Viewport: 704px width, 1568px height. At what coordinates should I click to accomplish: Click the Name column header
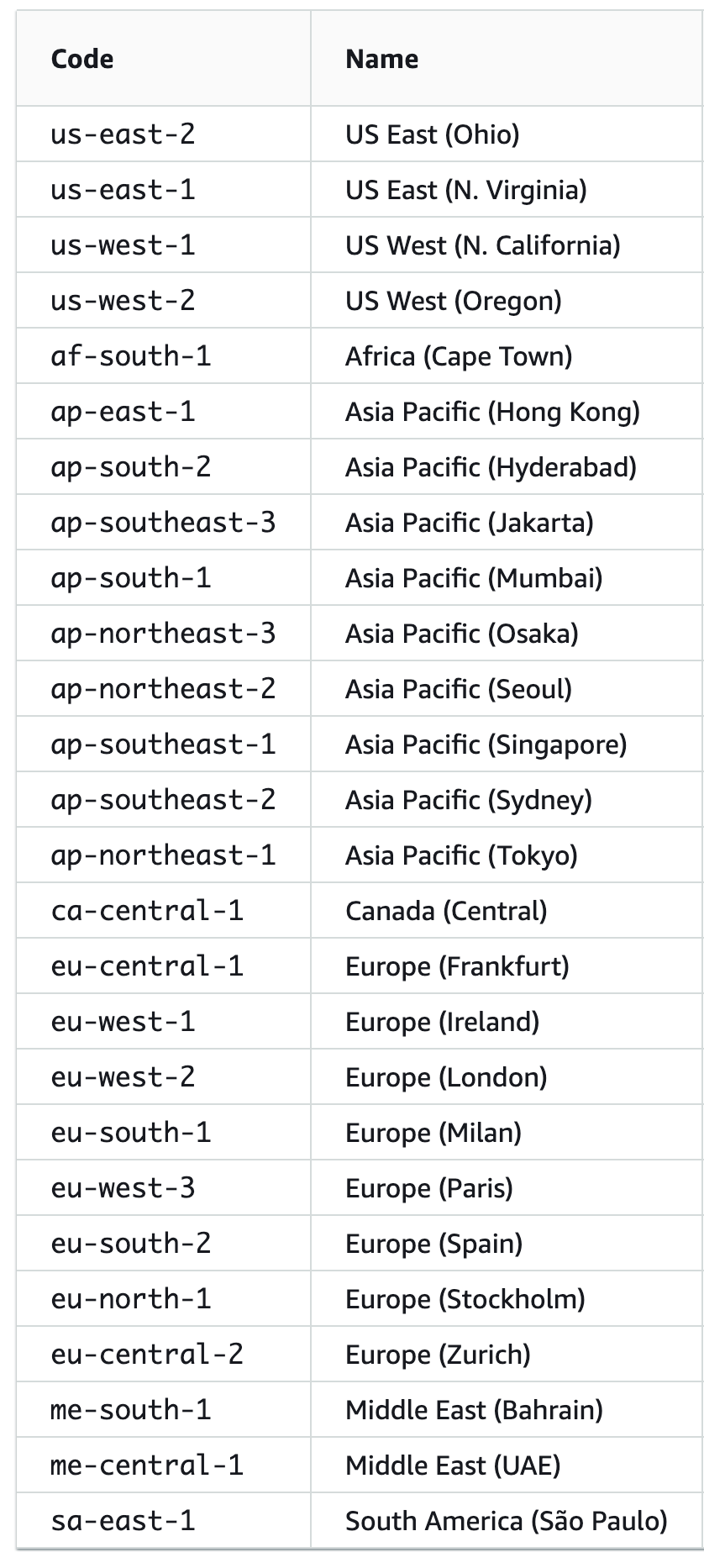[381, 59]
